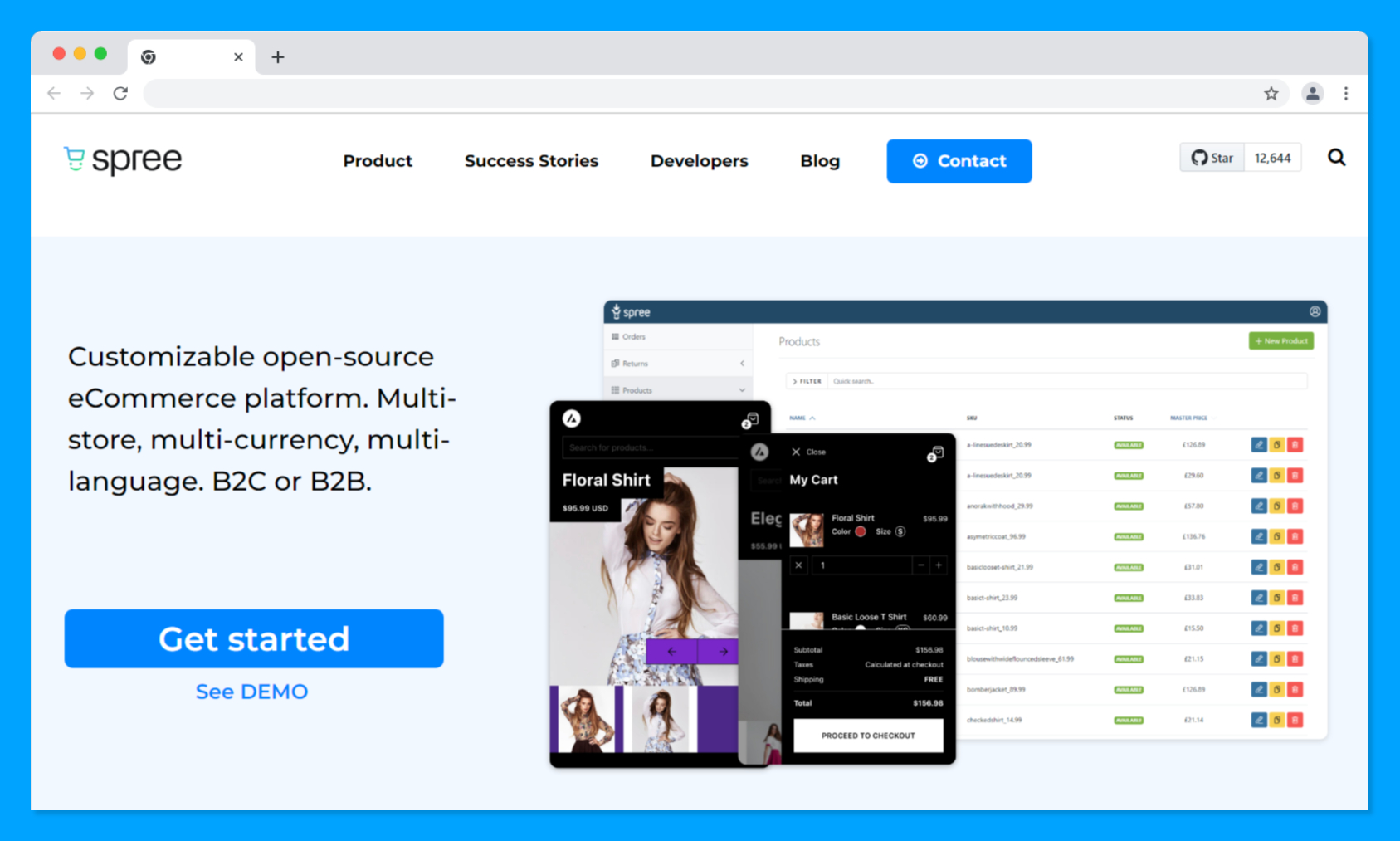1400x841 pixels.
Task: Click Proceed to Checkout button
Action: click(868, 736)
